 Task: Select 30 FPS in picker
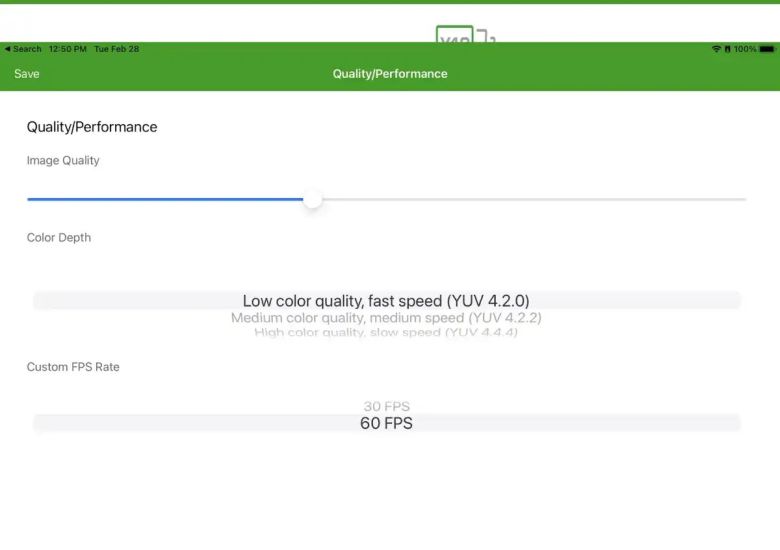(x=386, y=406)
